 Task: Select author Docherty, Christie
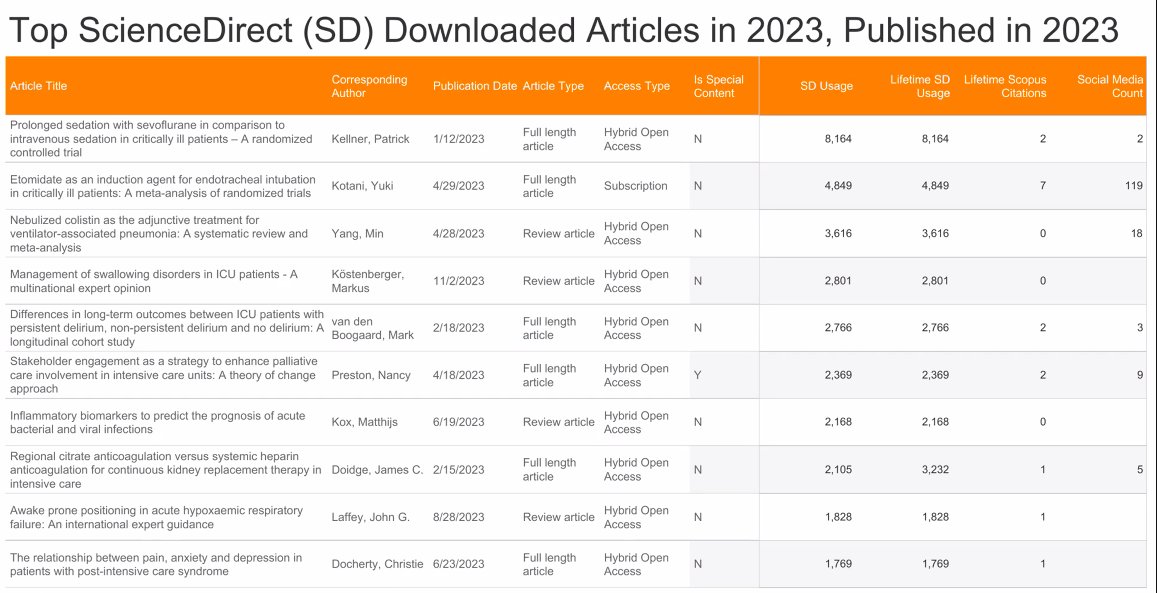pos(377,564)
